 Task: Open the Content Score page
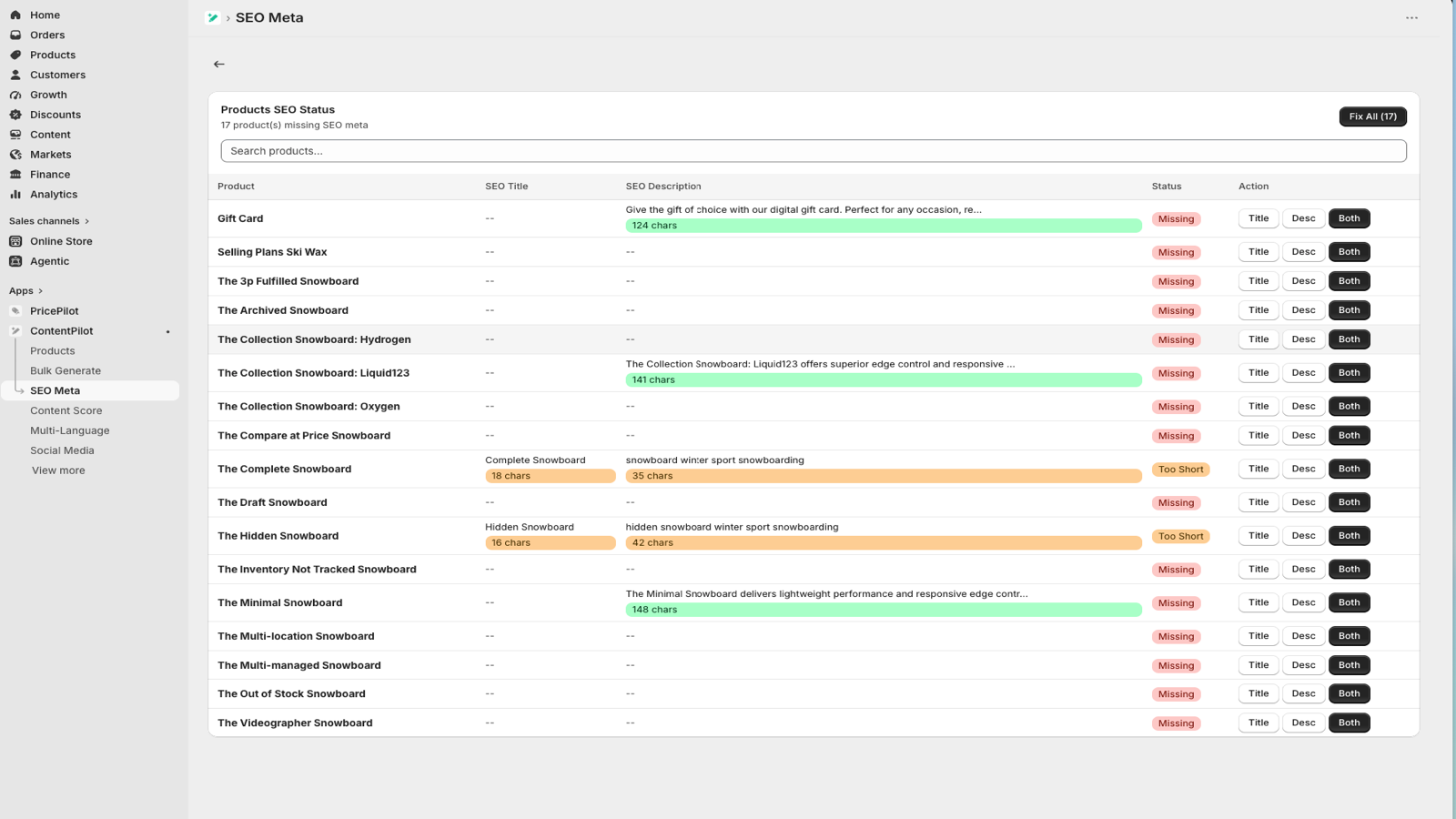(66, 410)
